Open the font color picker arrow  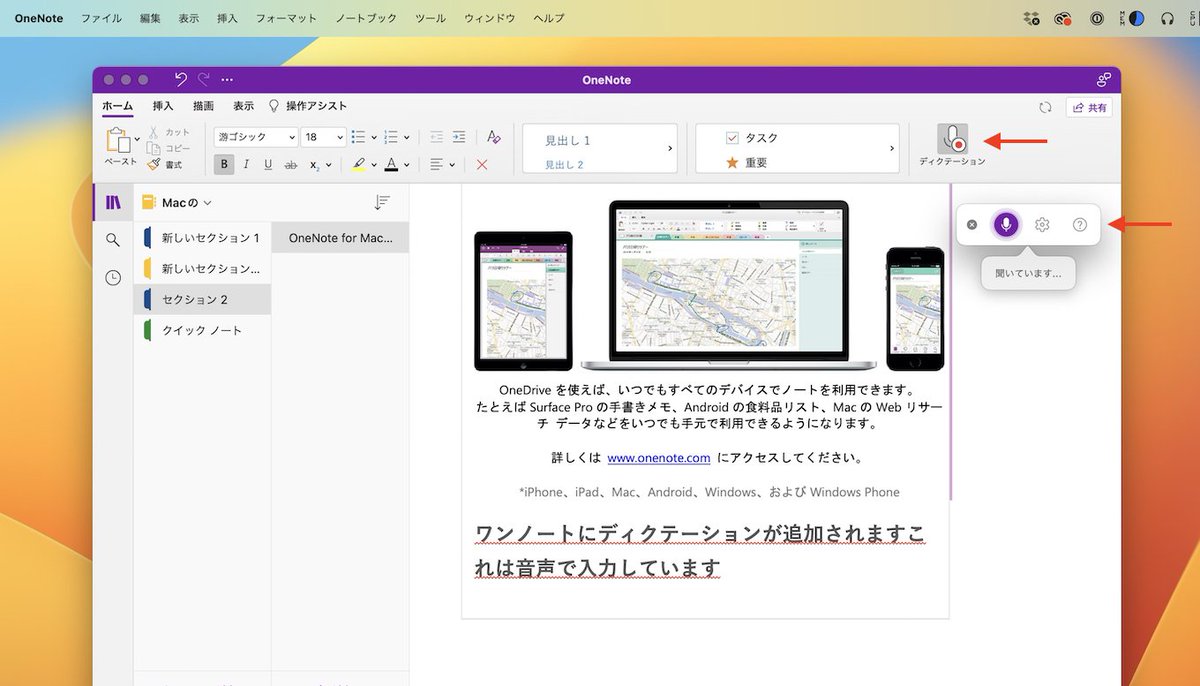406,166
